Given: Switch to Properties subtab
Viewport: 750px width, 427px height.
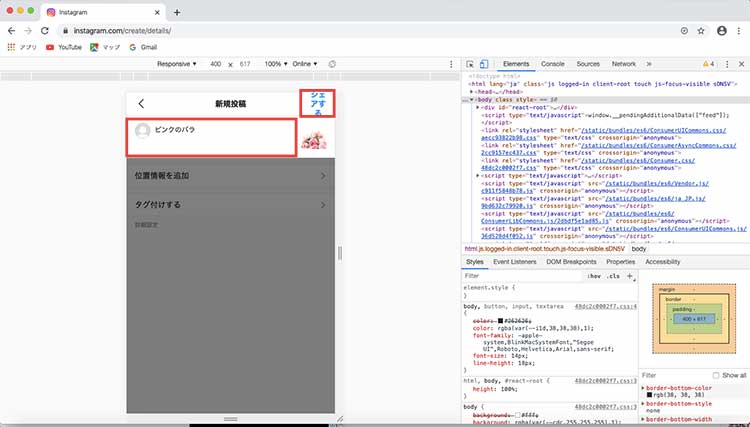Looking at the screenshot, I should [x=620, y=262].
